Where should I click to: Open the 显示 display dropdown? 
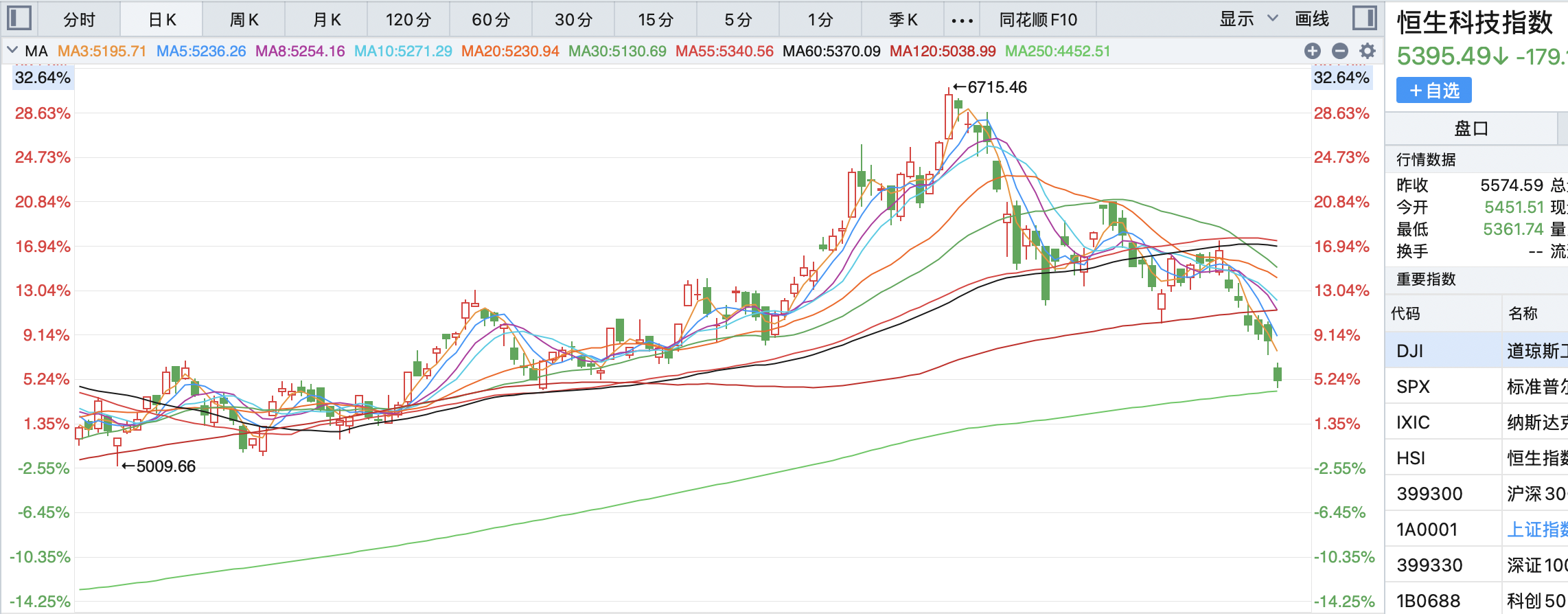click(x=1247, y=19)
